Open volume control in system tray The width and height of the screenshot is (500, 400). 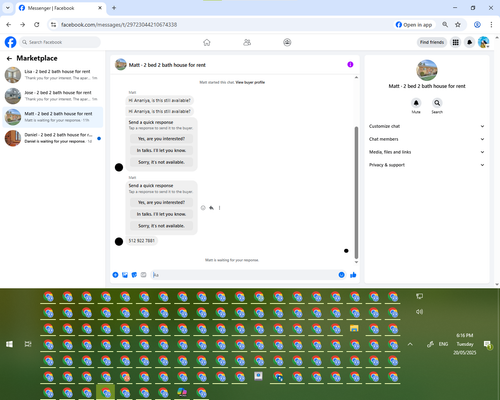point(419,312)
